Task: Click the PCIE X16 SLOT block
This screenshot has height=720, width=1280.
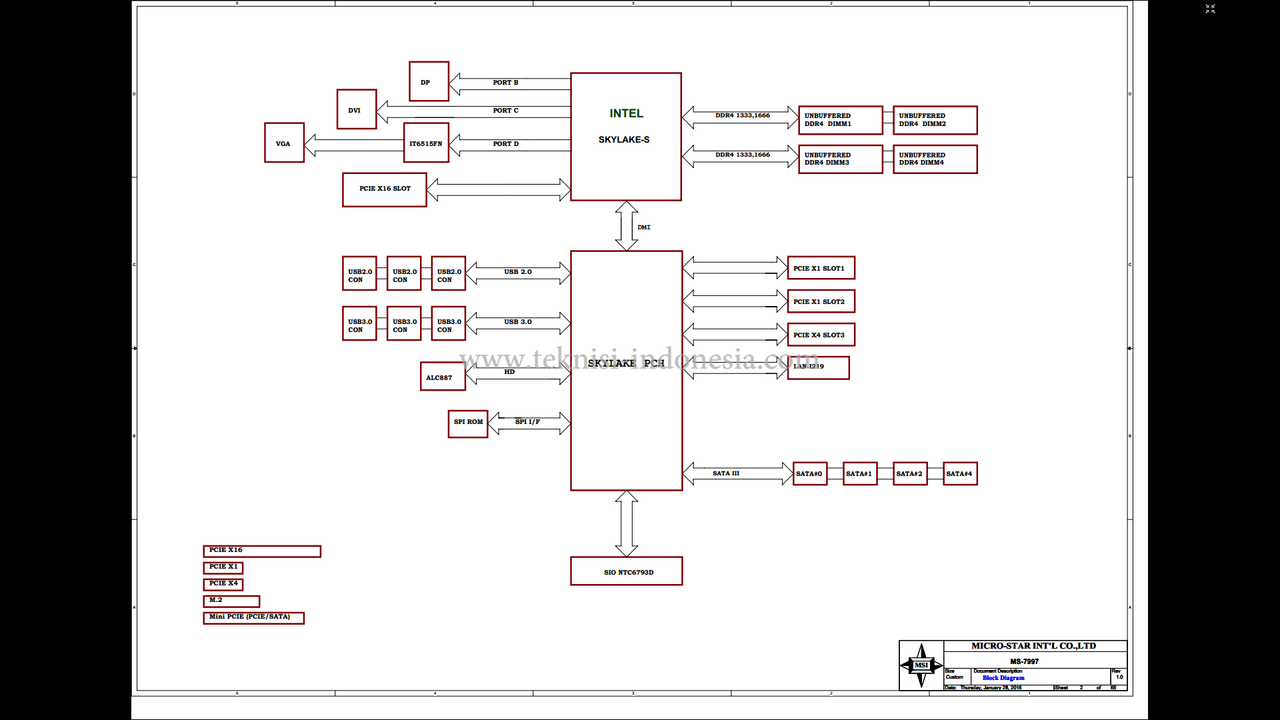Action: [384, 190]
